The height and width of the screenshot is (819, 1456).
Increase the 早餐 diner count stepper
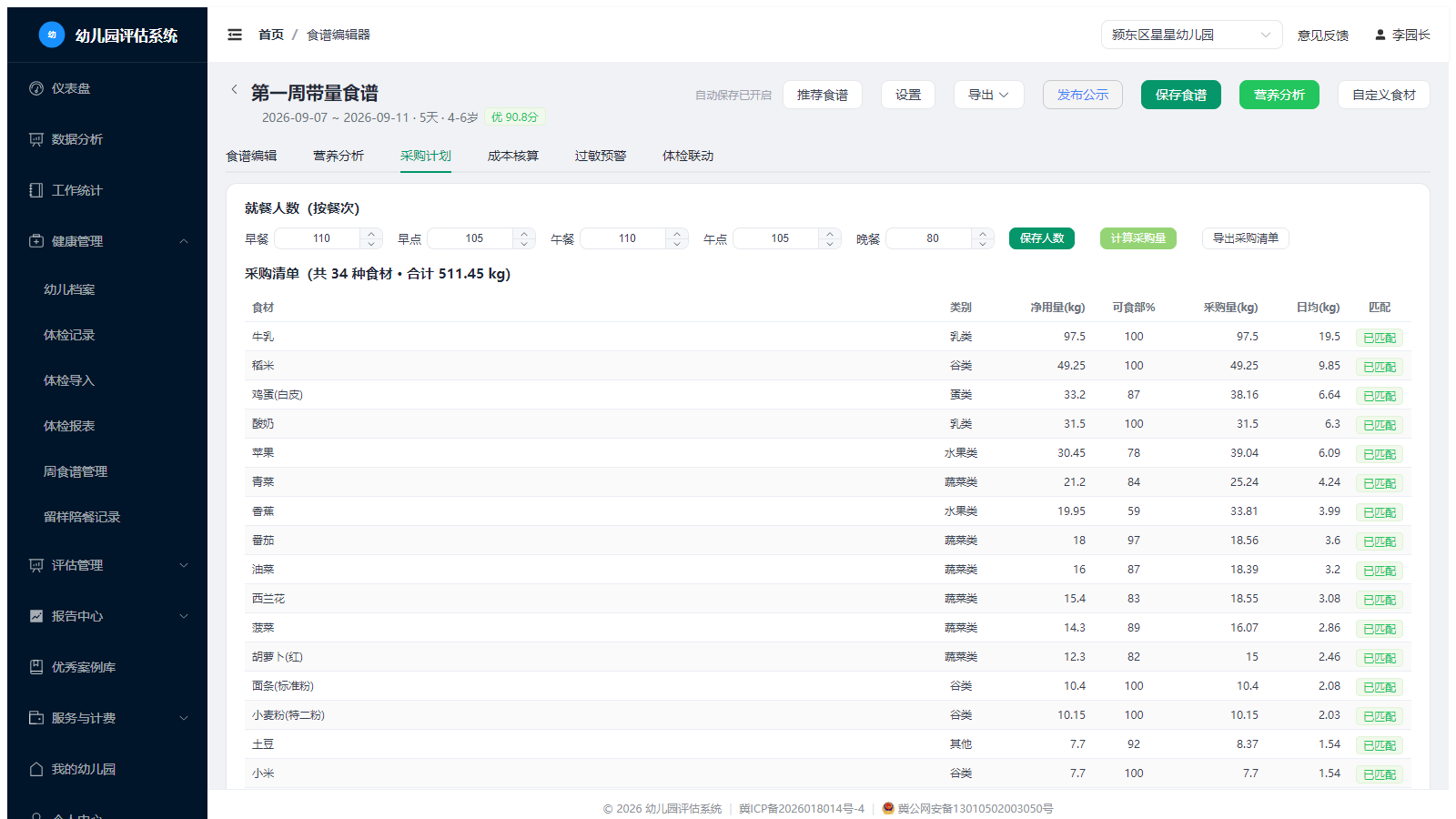point(371,233)
